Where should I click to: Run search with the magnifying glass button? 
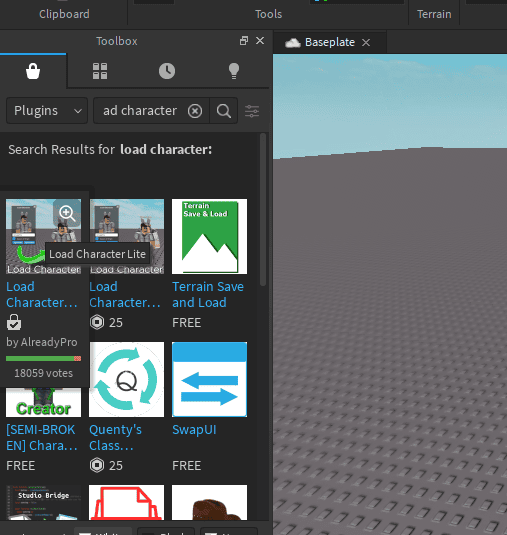point(224,111)
